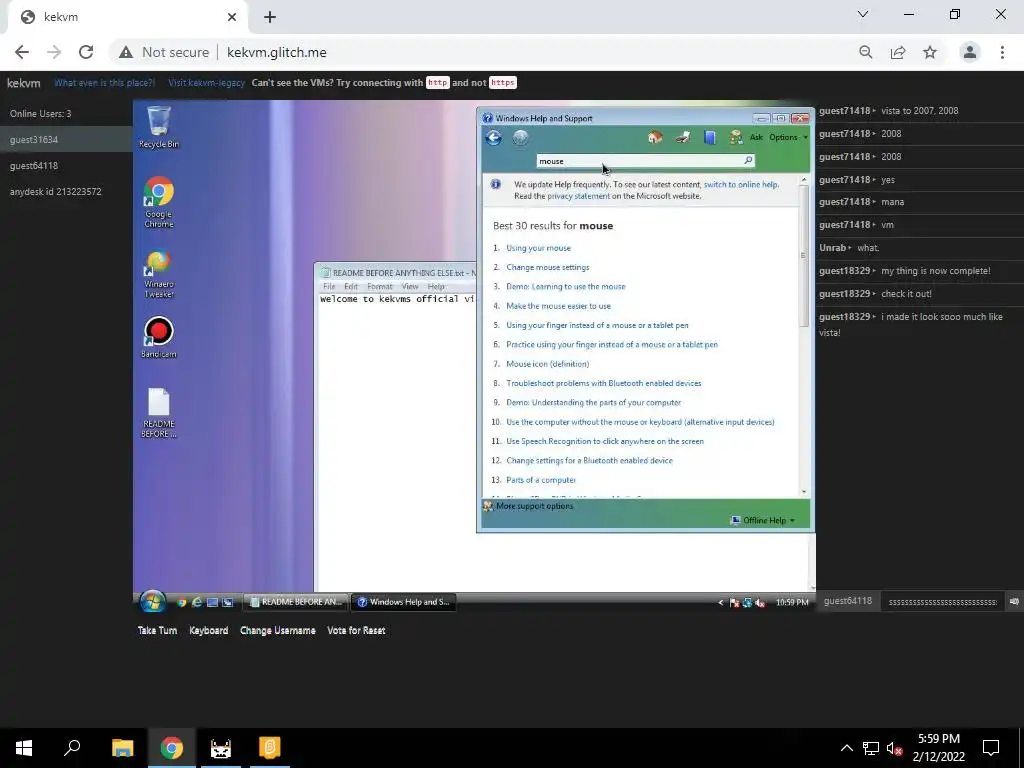Screen dimensions: 1024x768
Task: Open the Options dropdown in Help window
Action: tap(788, 137)
